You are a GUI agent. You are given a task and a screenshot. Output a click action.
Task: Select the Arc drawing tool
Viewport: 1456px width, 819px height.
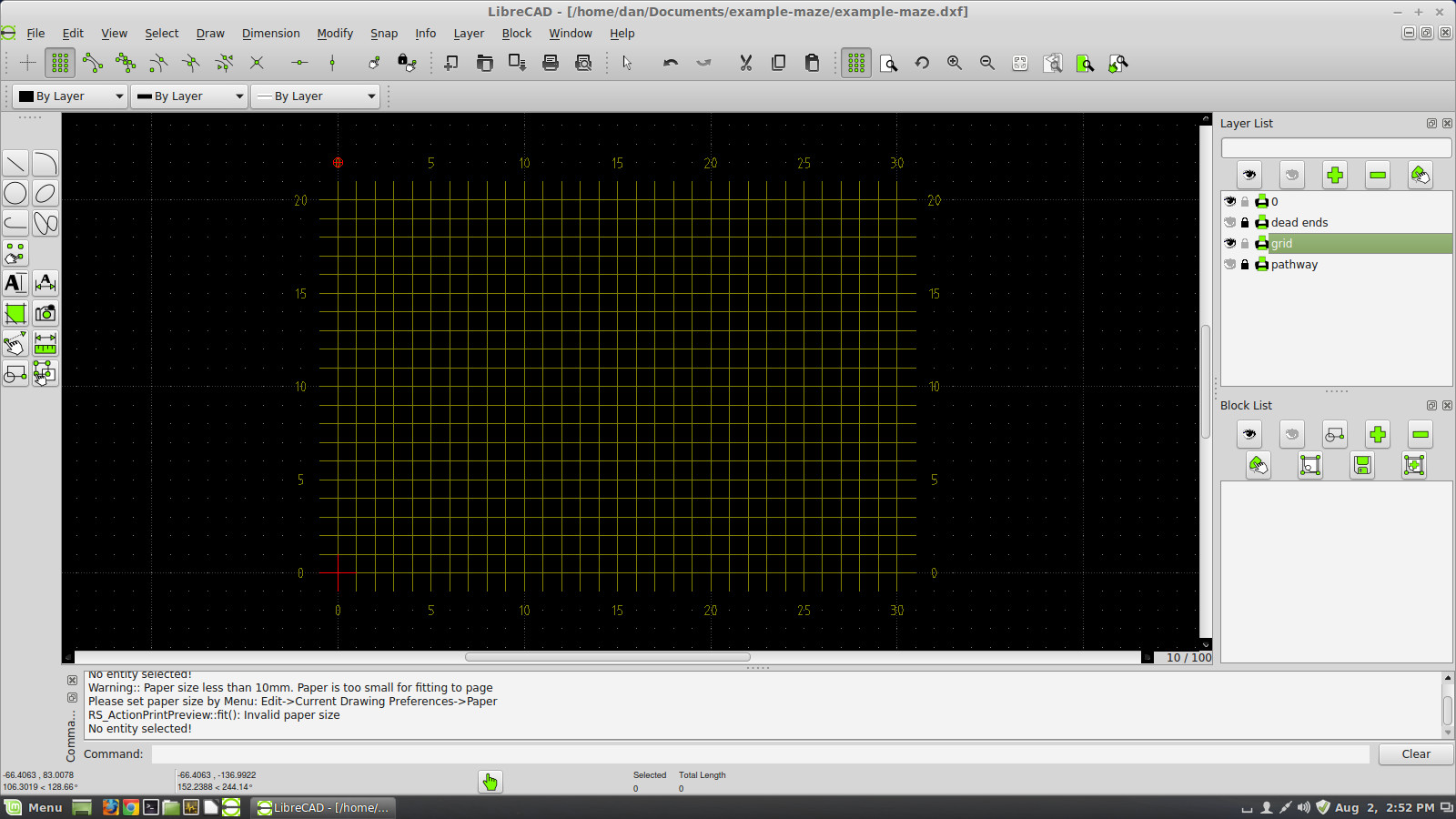pyautogui.click(x=45, y=164)
